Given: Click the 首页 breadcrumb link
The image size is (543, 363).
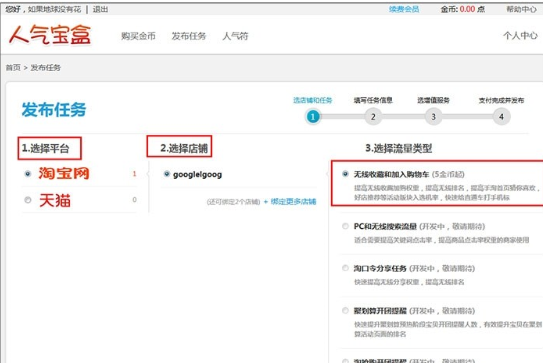Looking at the screenshot, I should pyautogui.click(x=13, y=68).
